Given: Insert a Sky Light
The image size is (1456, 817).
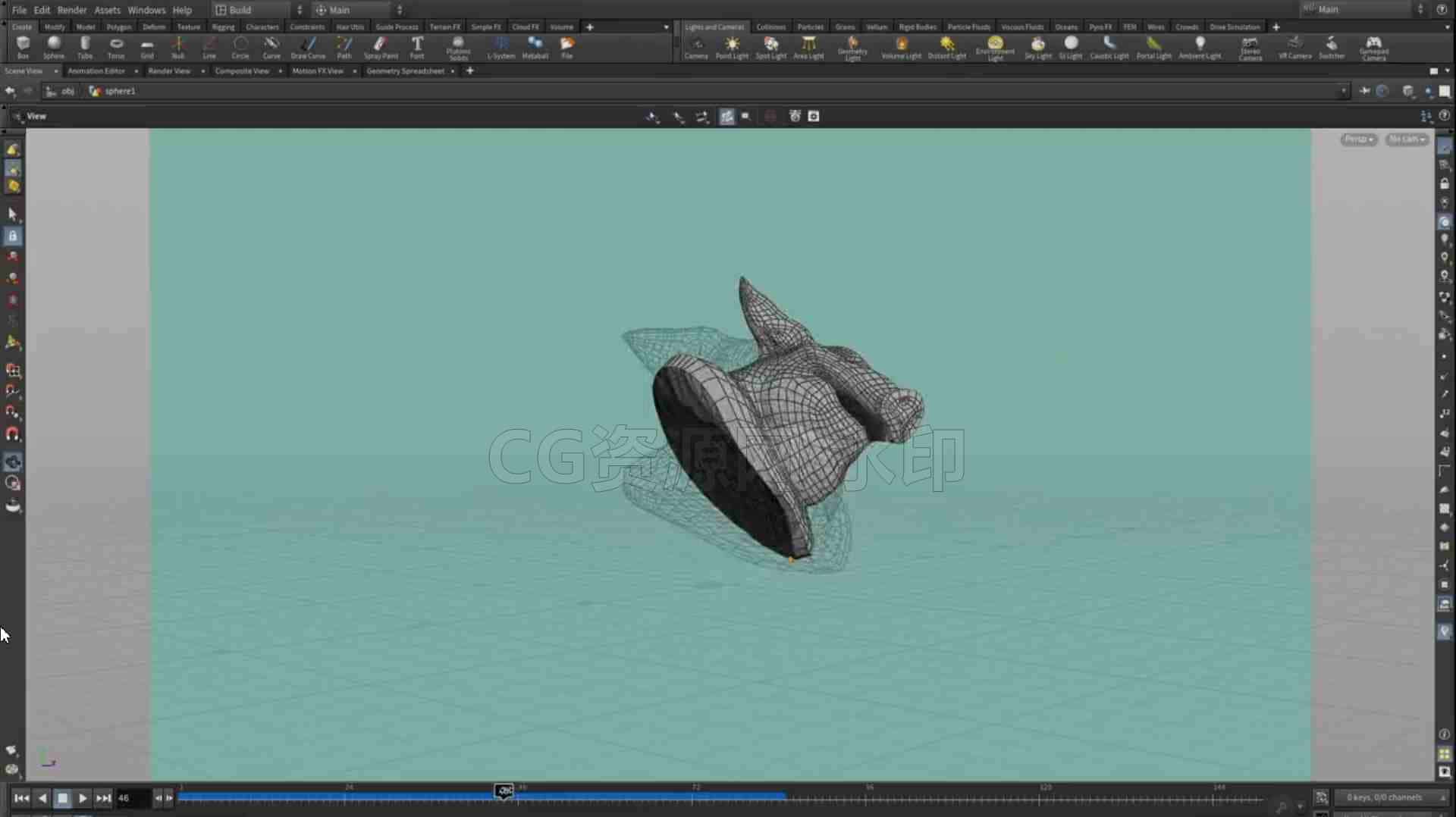Looking at the screenshot, I should point(1038,48).
